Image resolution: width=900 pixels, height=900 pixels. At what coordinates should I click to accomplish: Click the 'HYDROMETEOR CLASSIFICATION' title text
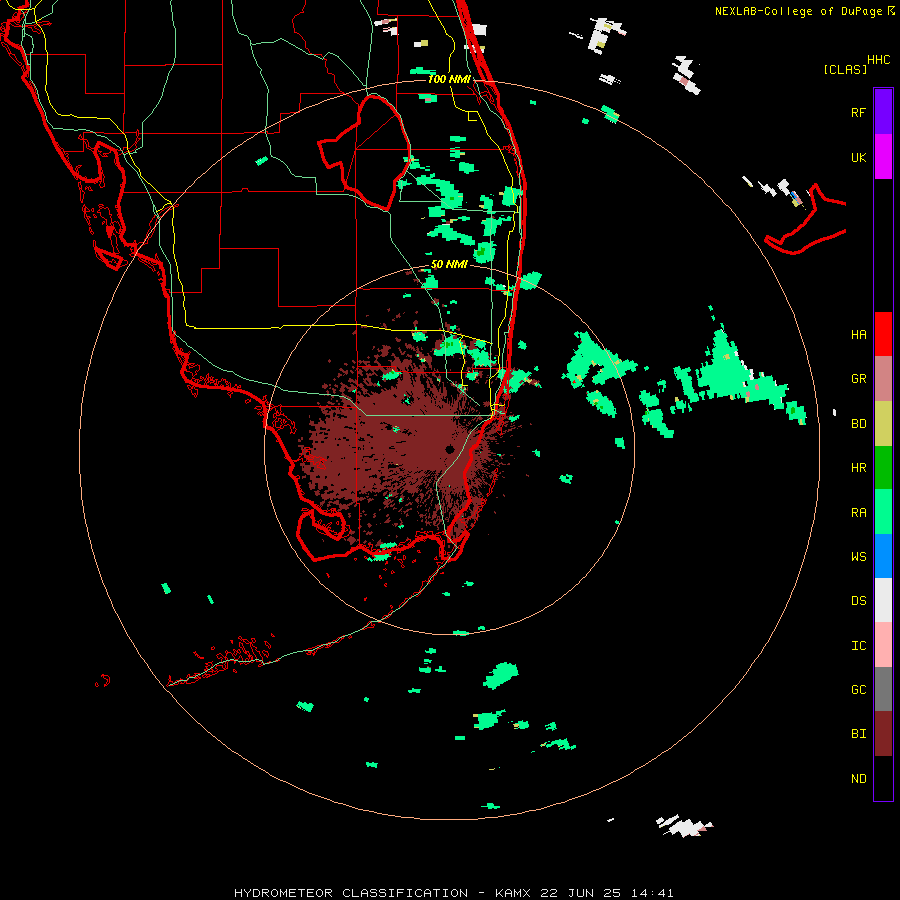[x=351, y=893]
